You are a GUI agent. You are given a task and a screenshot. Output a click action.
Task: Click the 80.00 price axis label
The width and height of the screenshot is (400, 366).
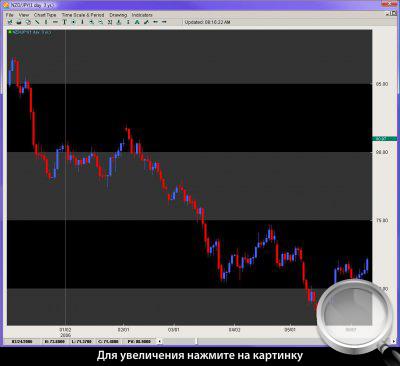pyautogui.click(x=382, y=152)
